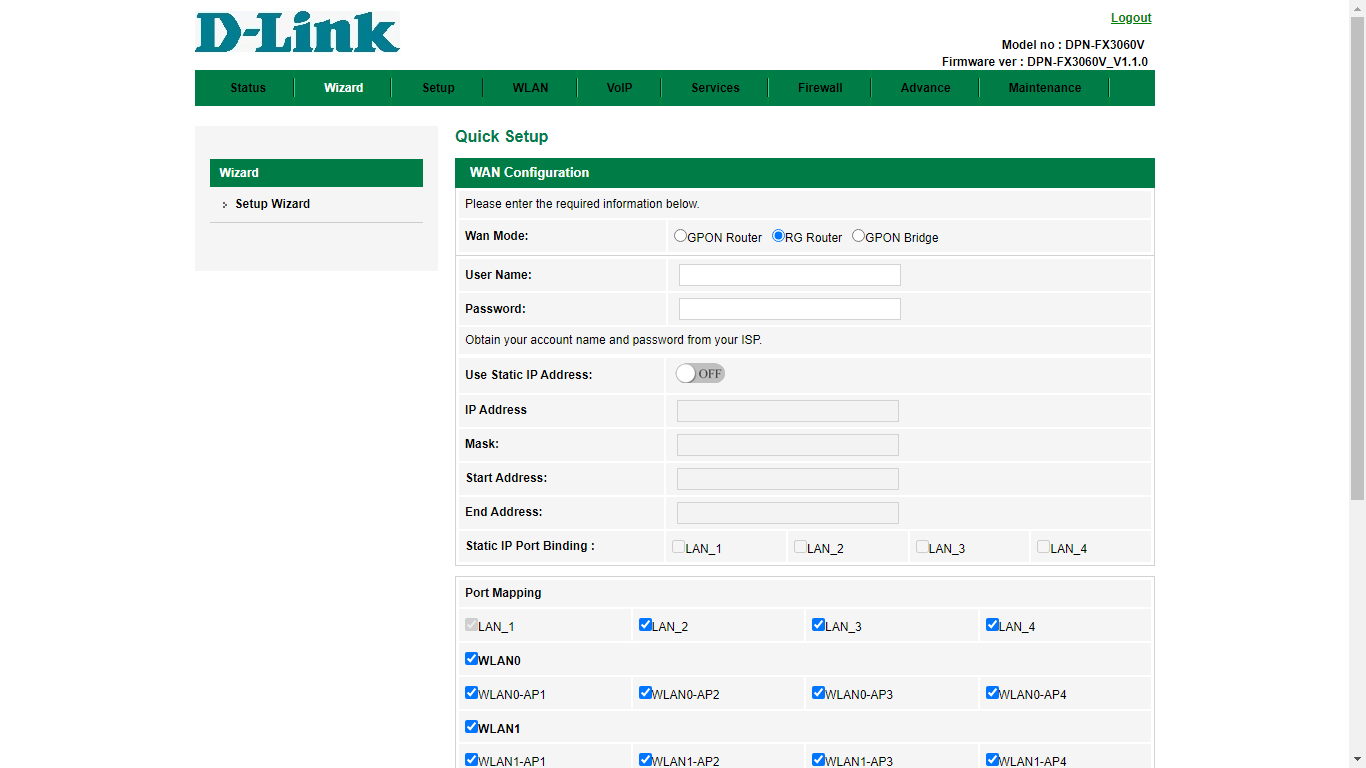
Task: Check LAN_2 static IP port binding
Action: point(800,547)
